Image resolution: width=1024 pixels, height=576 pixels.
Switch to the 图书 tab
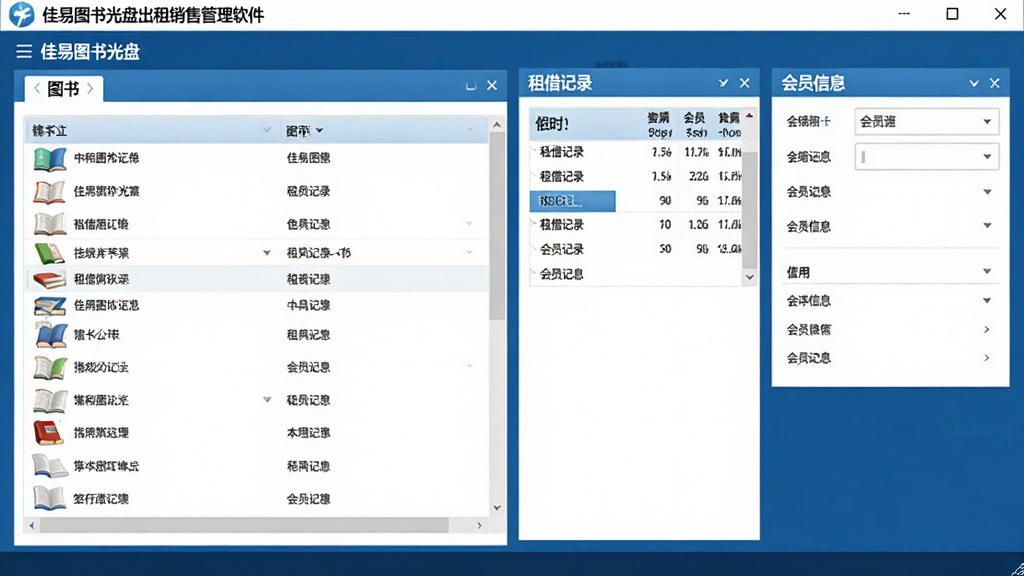pyautogui.click(x=63, y=88)
